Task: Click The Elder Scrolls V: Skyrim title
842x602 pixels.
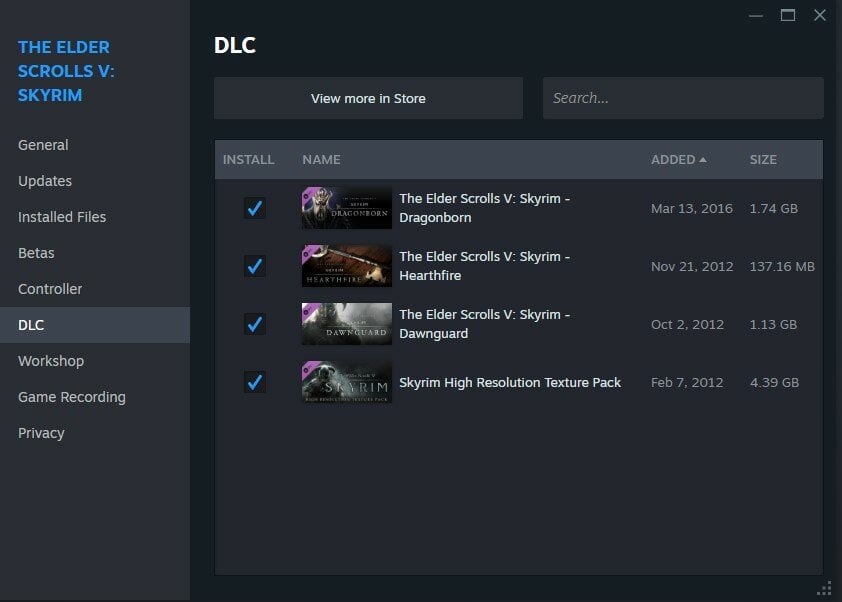Action: 66,71
